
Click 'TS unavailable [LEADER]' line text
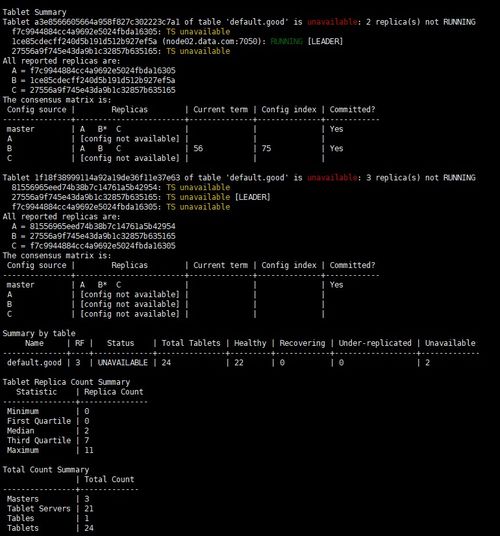point(218,197)
